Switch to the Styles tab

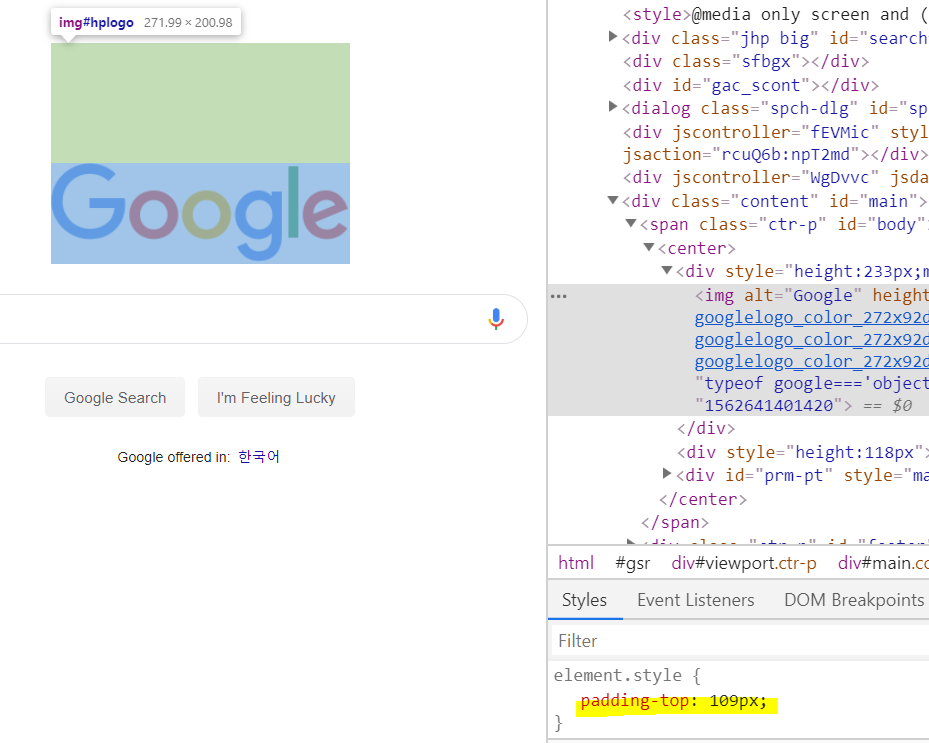pos(584,600)
